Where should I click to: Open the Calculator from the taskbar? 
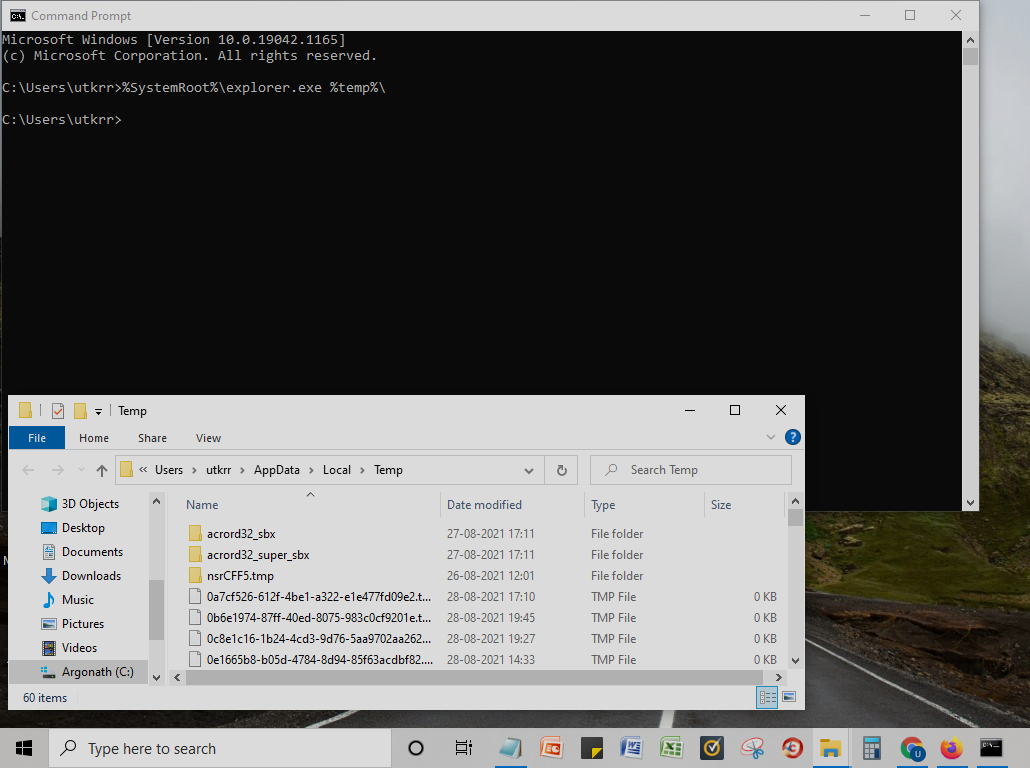(870, 748)
